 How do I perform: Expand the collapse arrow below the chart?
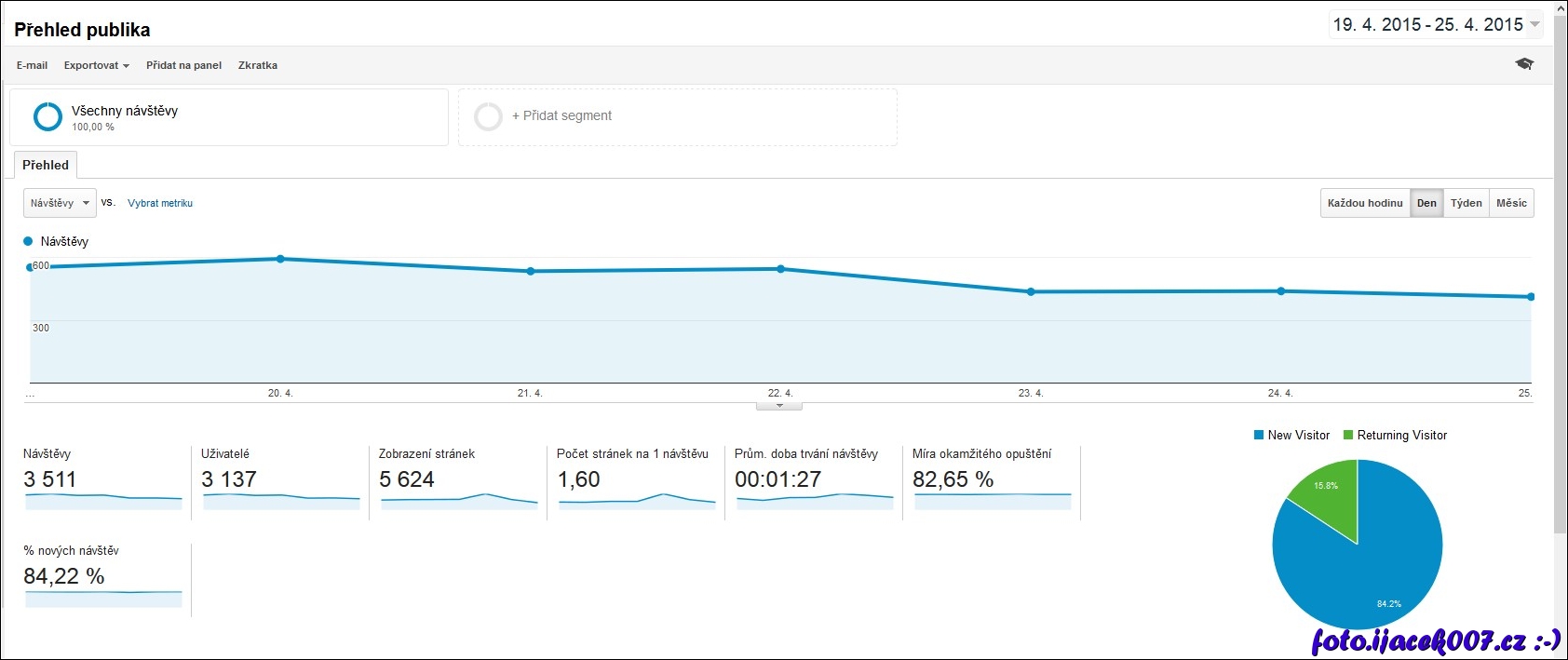779,406
